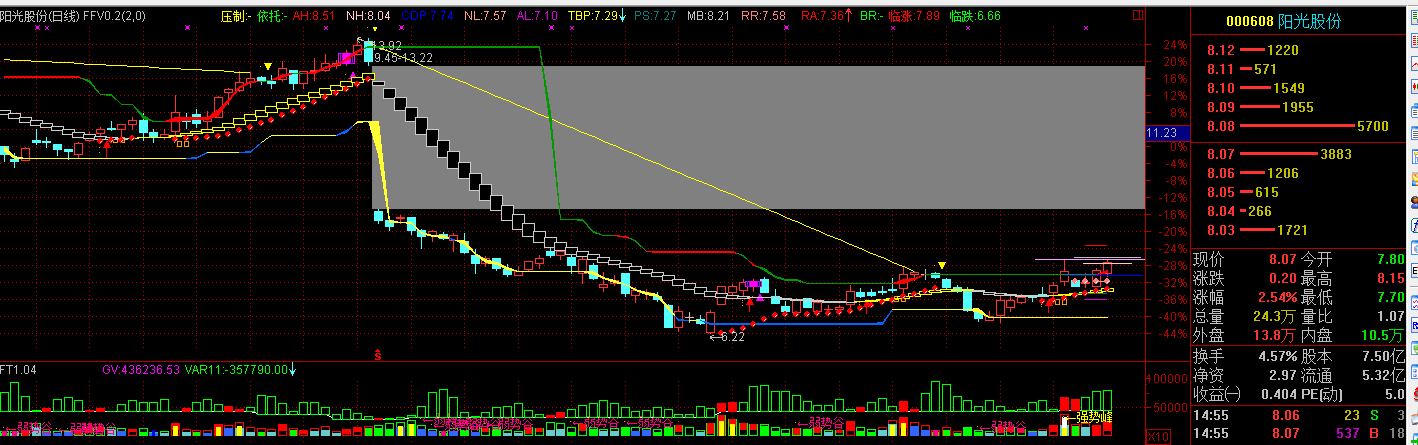Click the PE(动) 5.0 field
The width and height of the screenshot is (1418, 445).
pyautogui.click(x=1353, y=394)
